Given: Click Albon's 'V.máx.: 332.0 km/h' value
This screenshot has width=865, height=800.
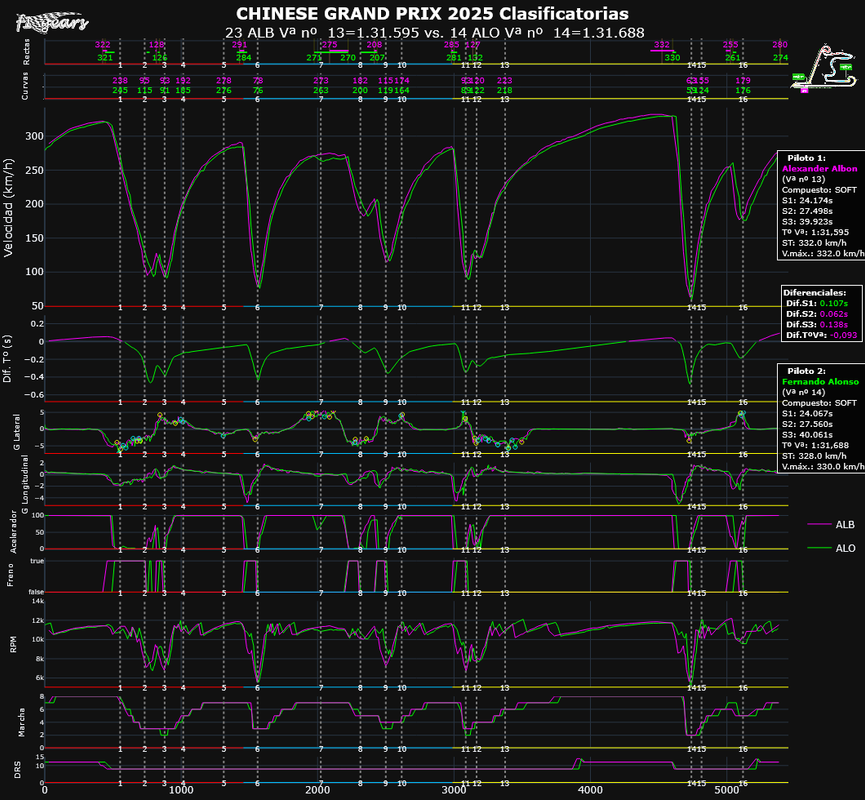Looking at the screenshot, I should coord(823,254).
